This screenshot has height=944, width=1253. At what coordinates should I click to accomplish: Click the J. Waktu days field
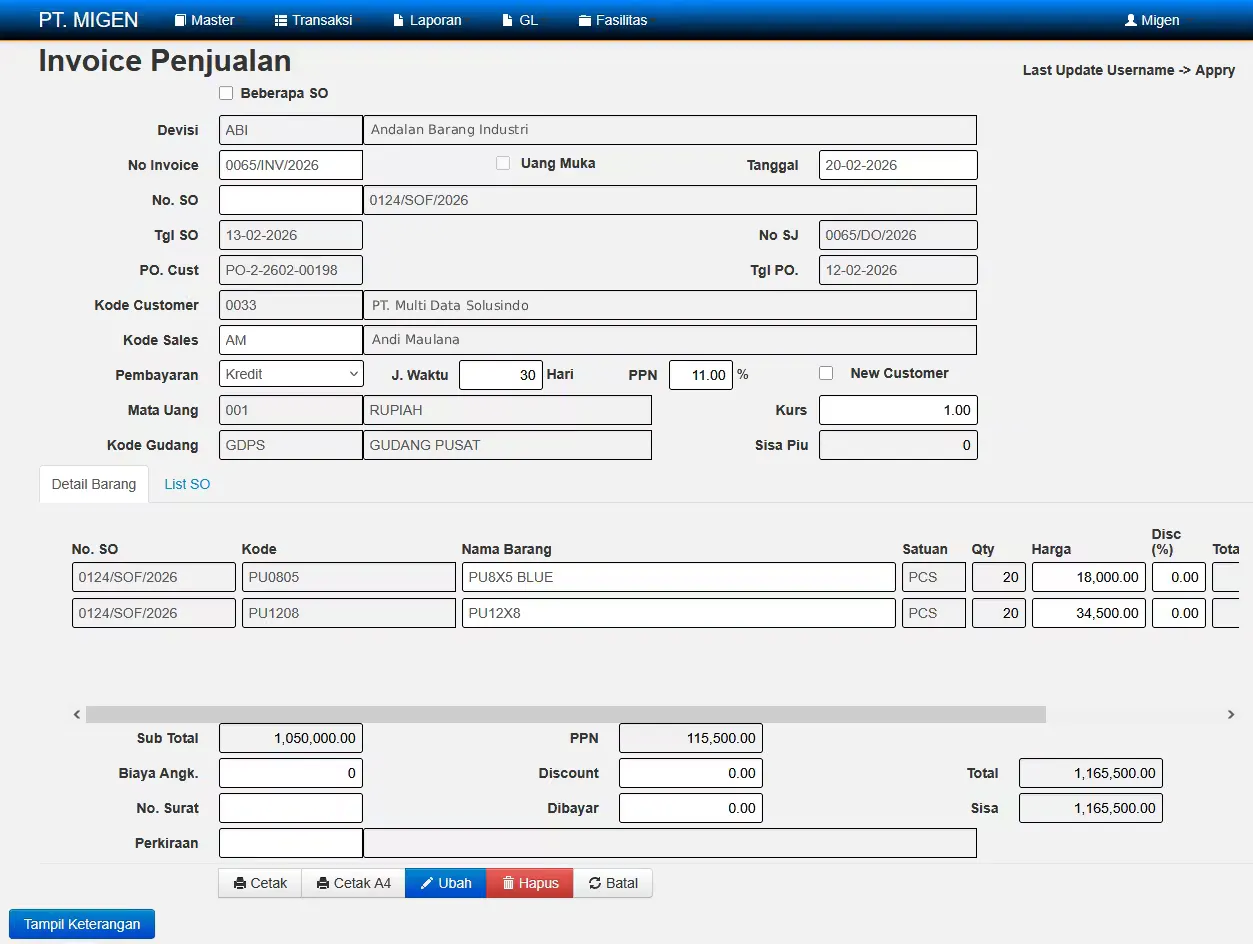(501, 375)
